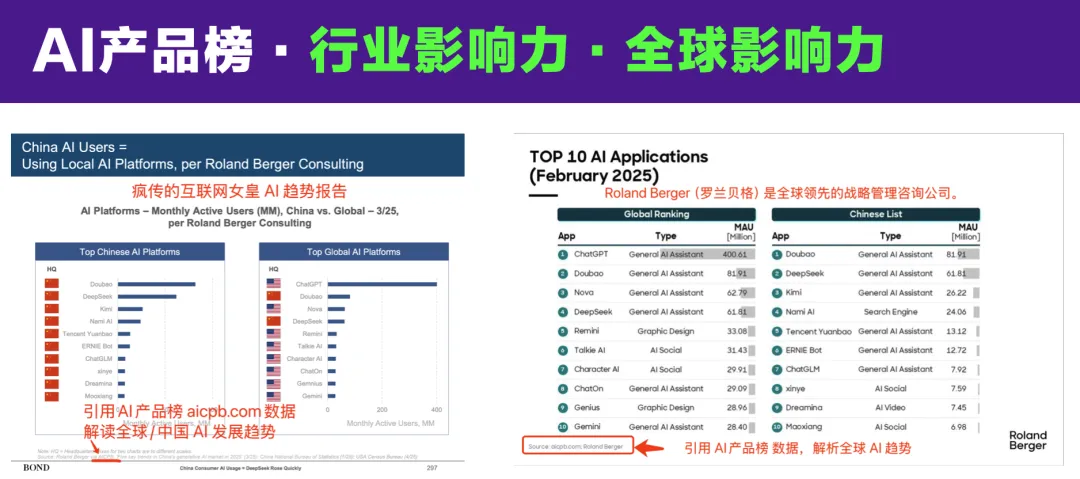Click China flag beside Doubao in Top Chinese chart
1080x479 pixels.
tap(52, 284)
